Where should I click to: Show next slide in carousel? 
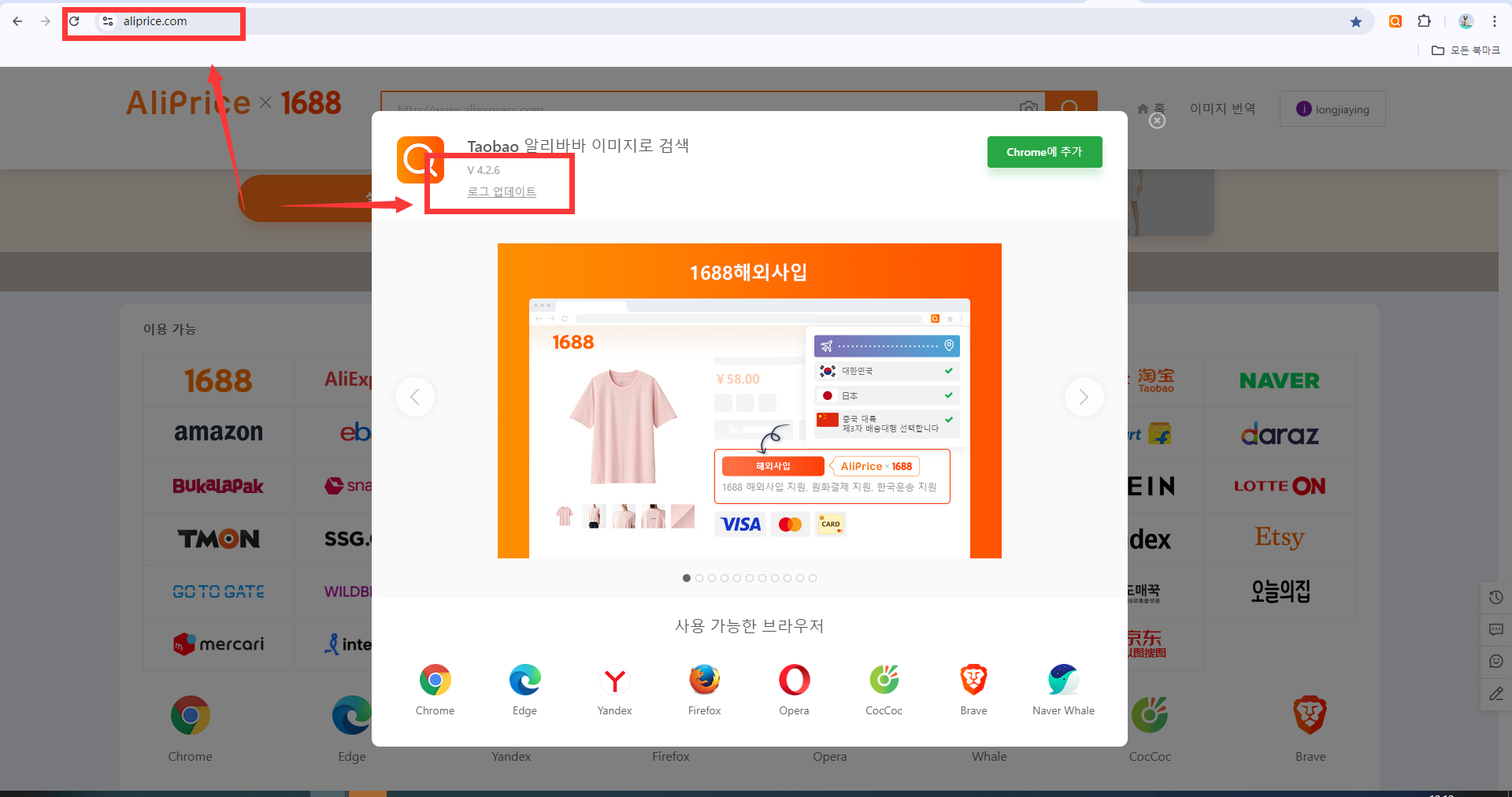pyautogui.click(x=1084, y=397)
